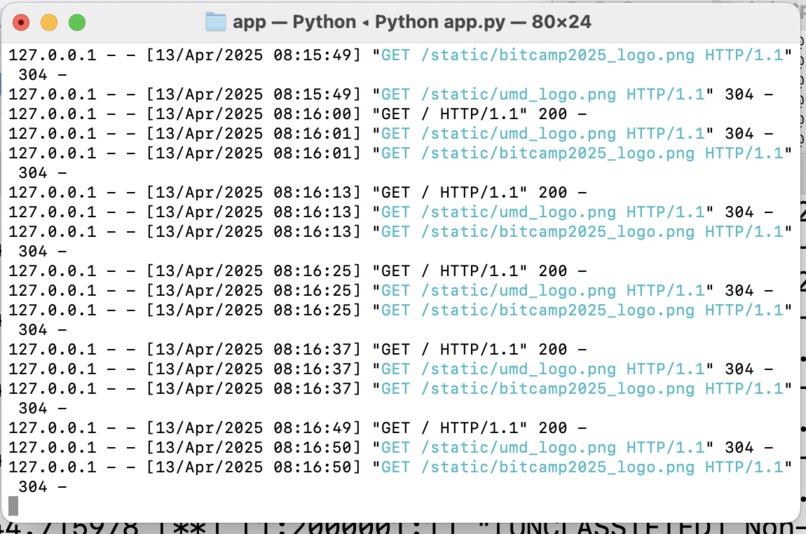This screenshot has width=806, height=534.
Task: Click the 08:16:37 umd_logo.png line
Action: click(391, 369)
